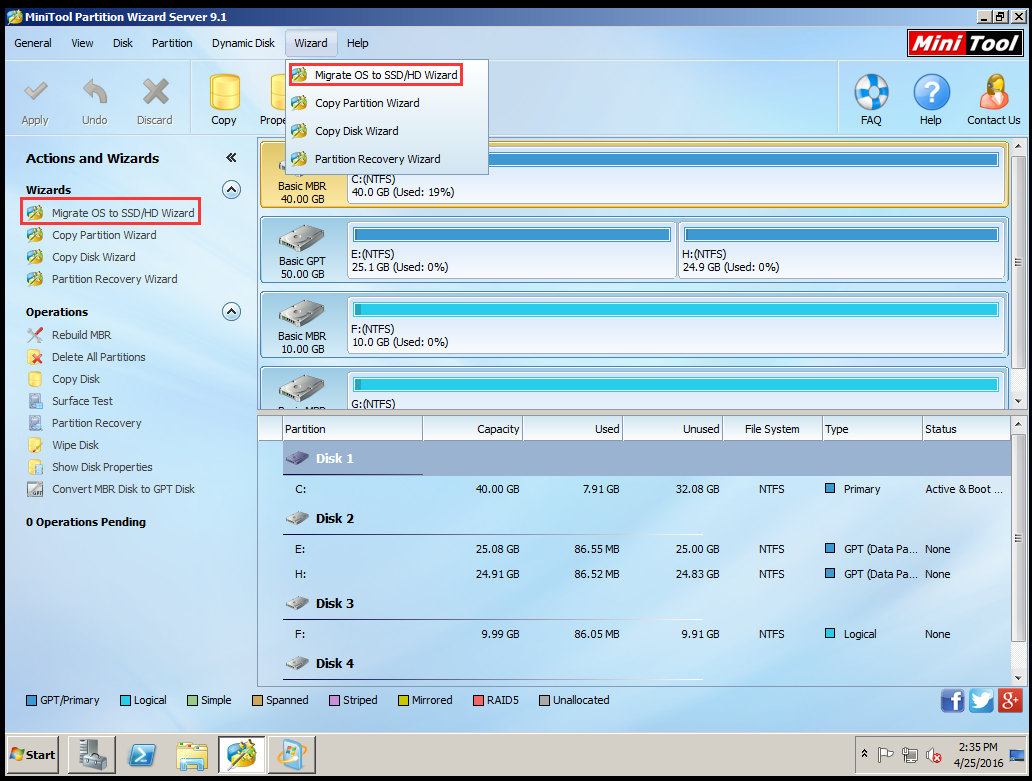Viewport: 1032px width, 781px height.
Task: Open the Google Plus share icon
Action: [1010, 701]
